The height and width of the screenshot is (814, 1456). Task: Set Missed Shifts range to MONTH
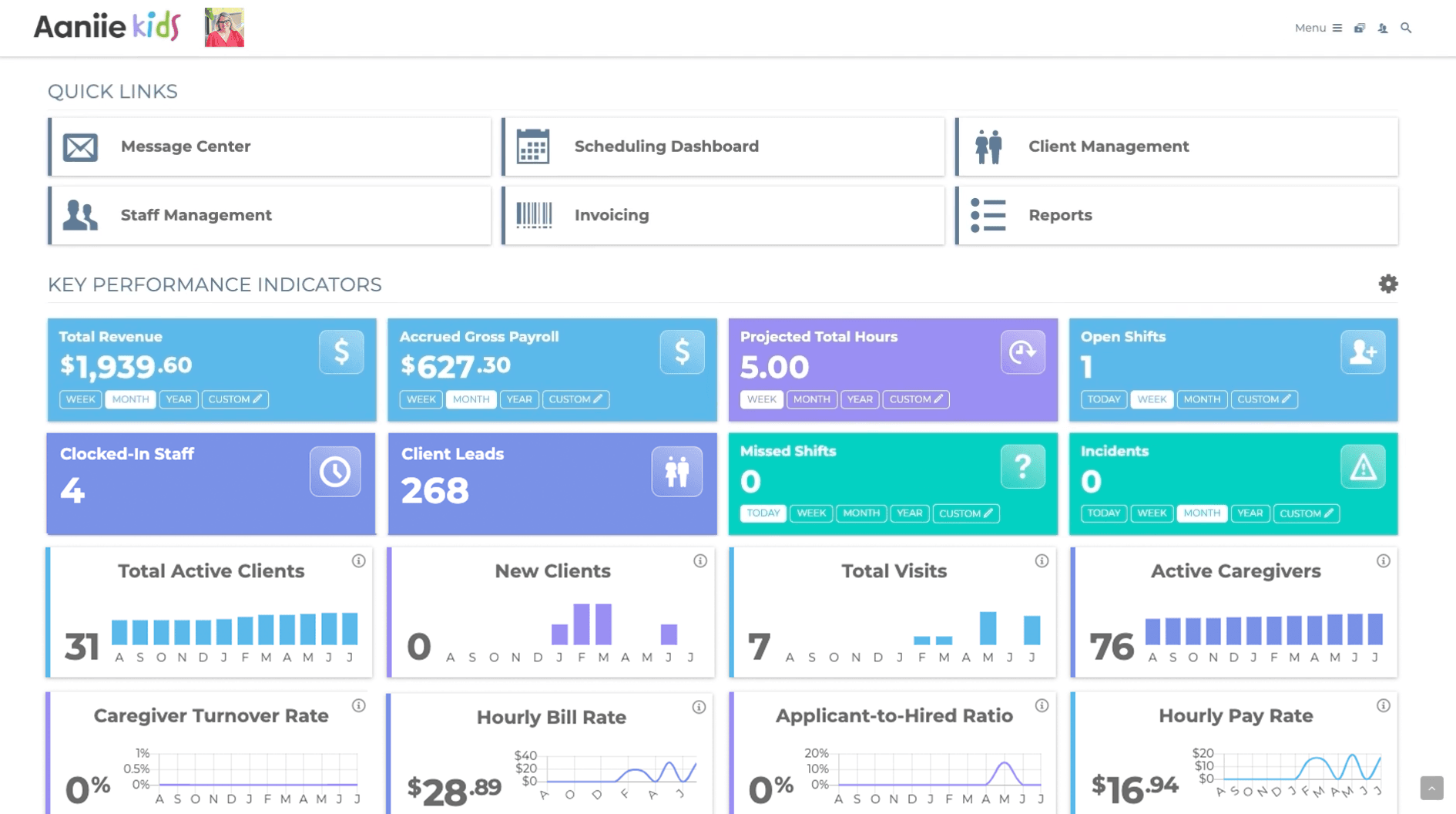point(861,513)
